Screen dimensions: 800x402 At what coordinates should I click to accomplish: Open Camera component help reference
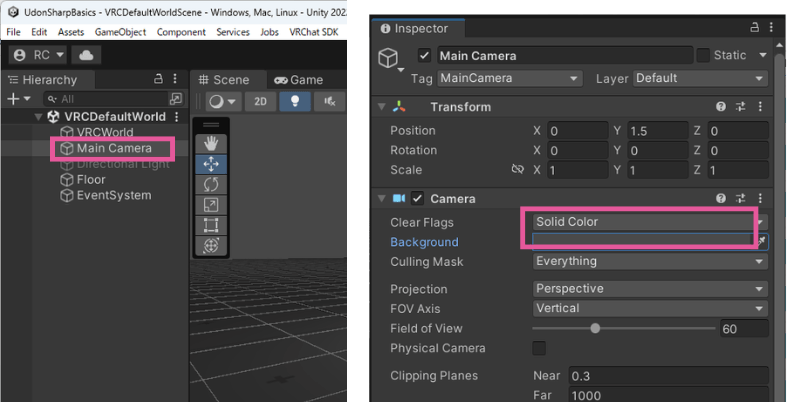tap(720, 198)
